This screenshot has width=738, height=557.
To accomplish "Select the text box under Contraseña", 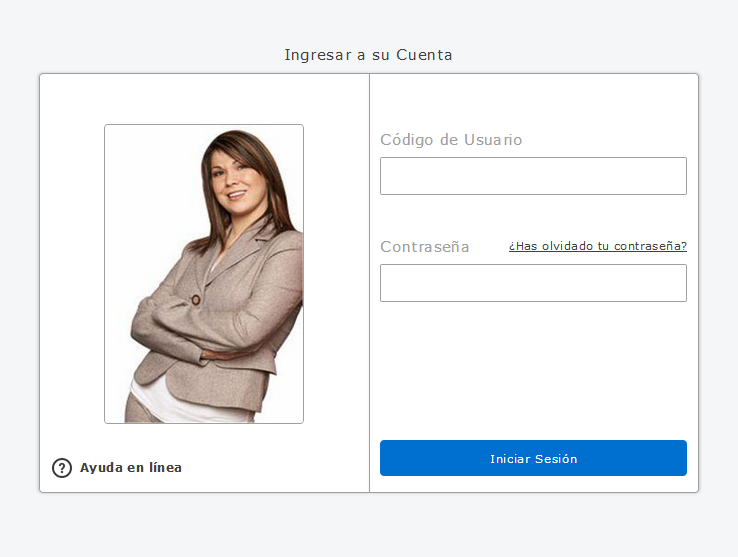I will pos(533,283).
